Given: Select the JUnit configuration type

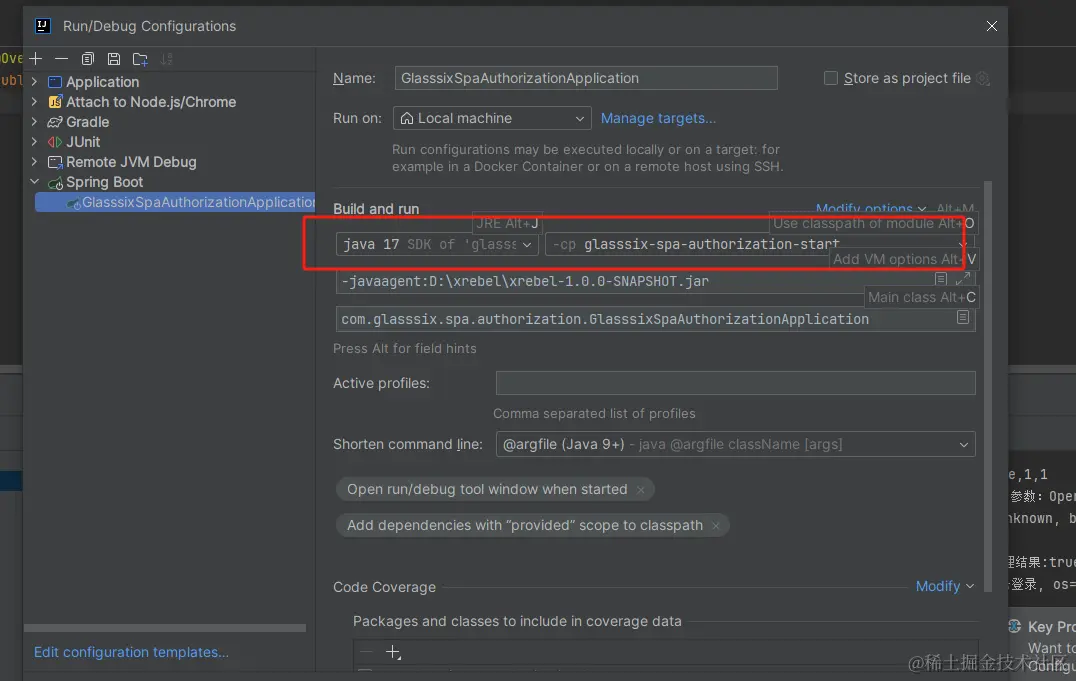Looking at the screenshot, I should (83, 142).
